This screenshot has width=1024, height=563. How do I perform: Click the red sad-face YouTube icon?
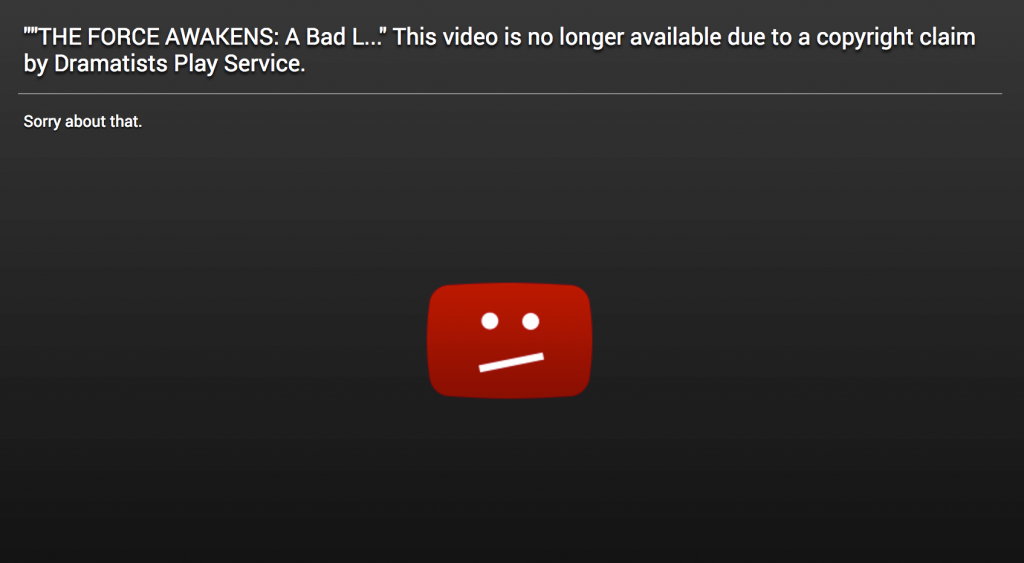coord(509,340)
